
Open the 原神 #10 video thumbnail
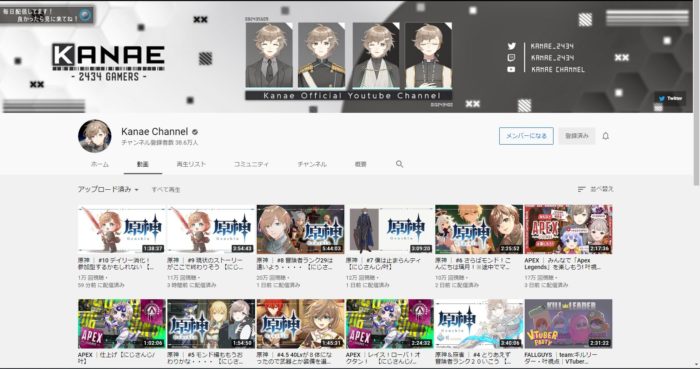point(121,229)
